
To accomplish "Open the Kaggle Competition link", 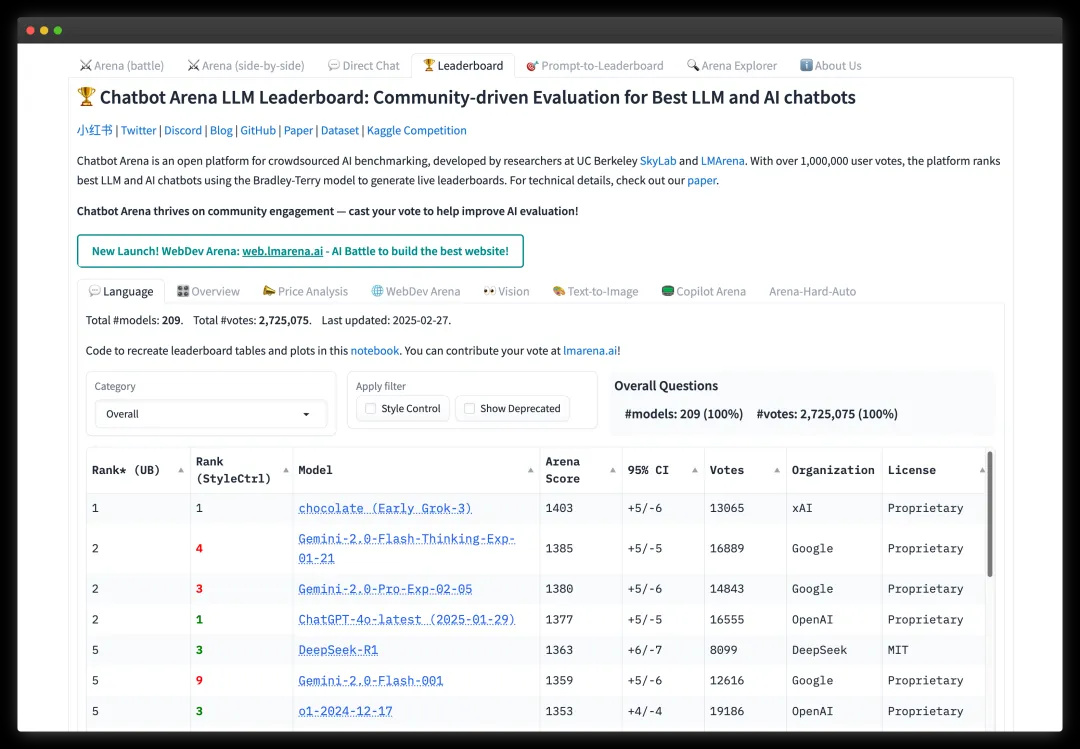I will coord(416,130).
